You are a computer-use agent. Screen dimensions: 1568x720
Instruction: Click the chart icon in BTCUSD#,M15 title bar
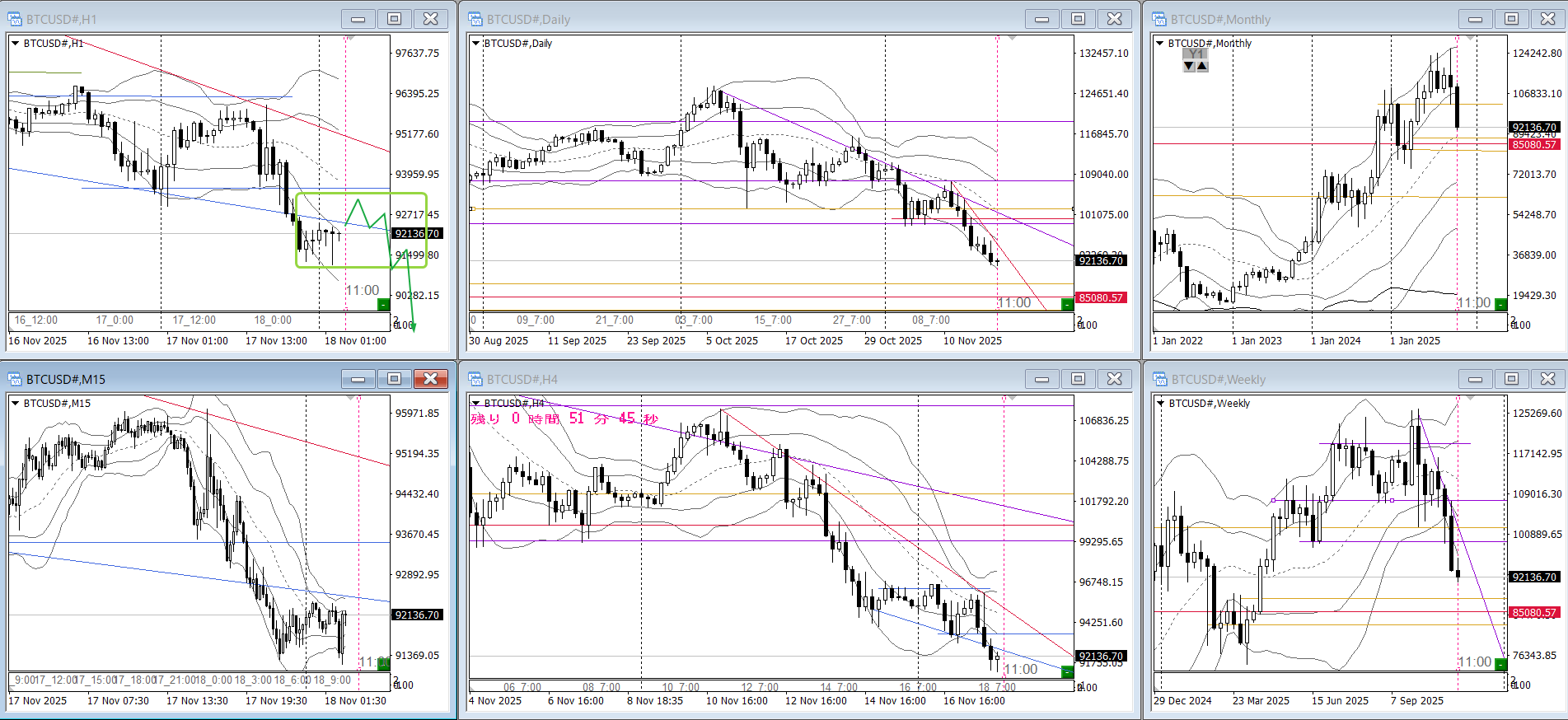[15, 379]
